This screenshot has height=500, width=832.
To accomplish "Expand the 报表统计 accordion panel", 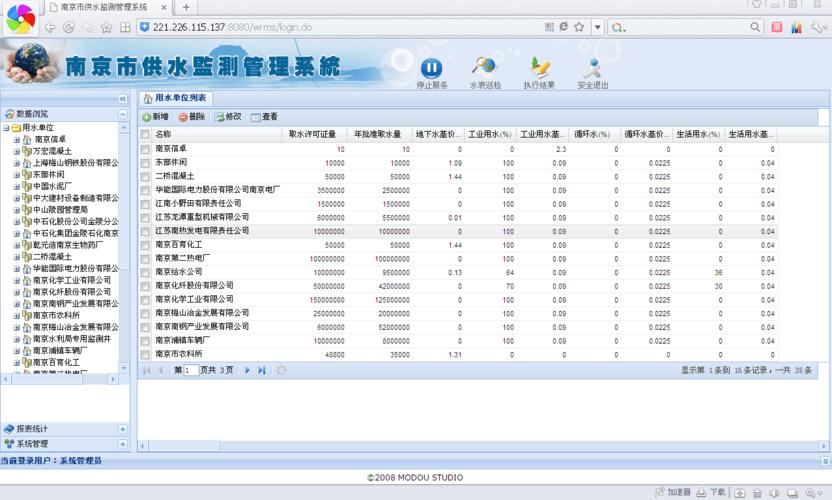I will tap(60, 429).
